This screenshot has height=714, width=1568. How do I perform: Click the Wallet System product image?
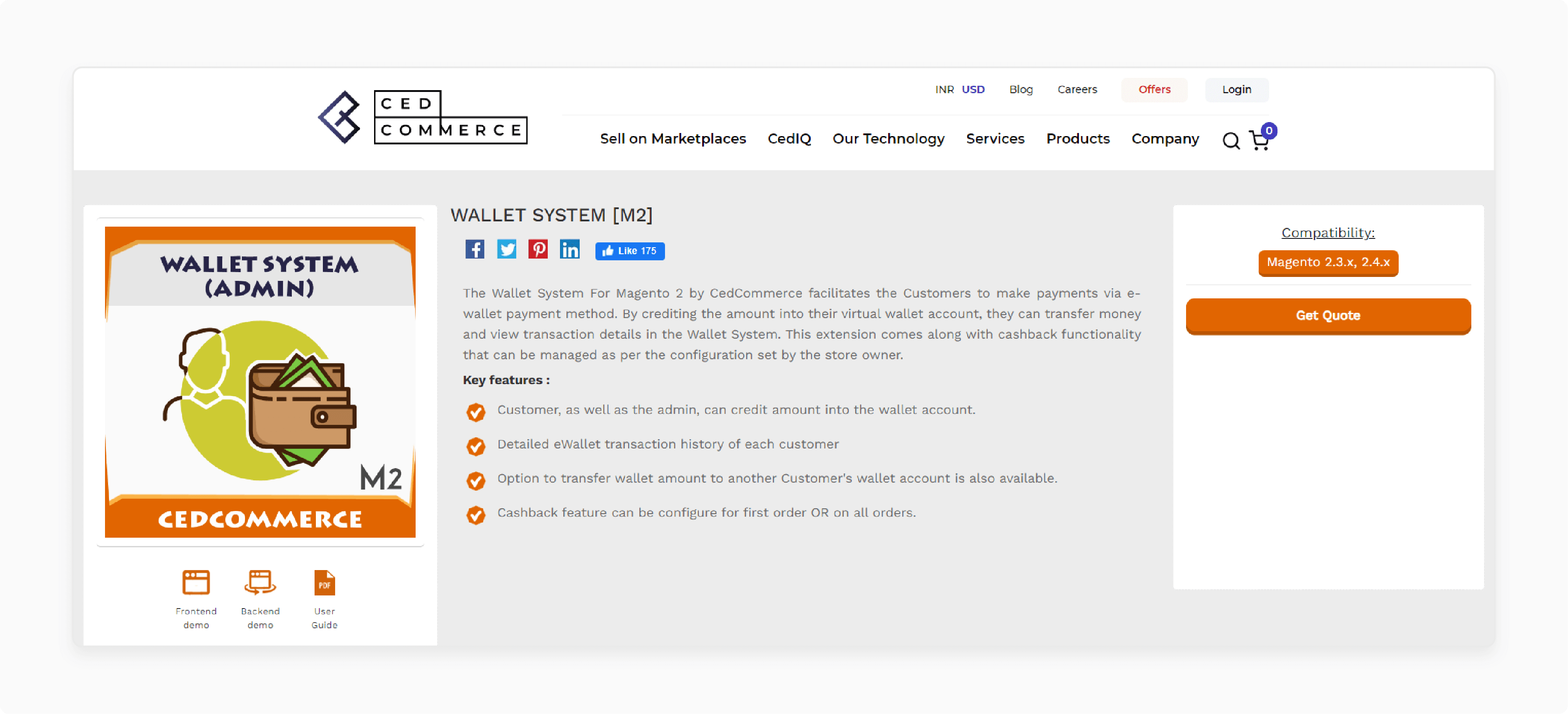coord(260,381)
